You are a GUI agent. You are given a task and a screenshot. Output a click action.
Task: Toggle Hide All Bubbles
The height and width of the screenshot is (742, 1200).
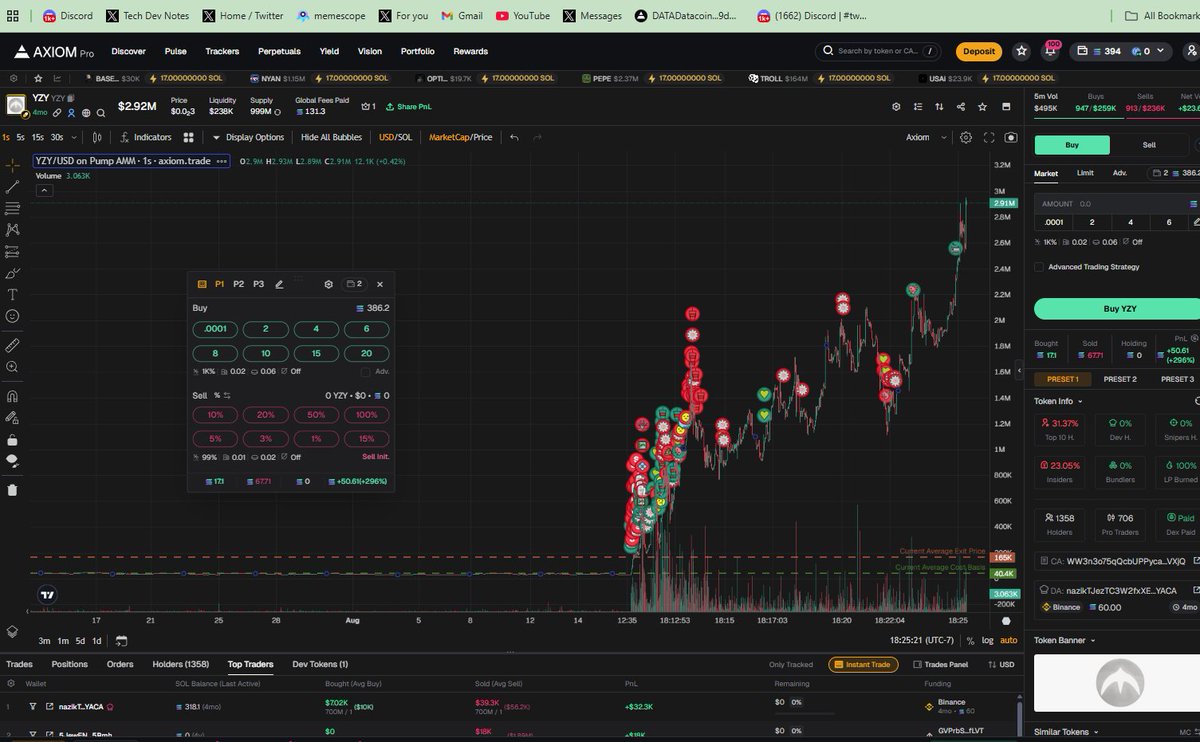point(331,137)
